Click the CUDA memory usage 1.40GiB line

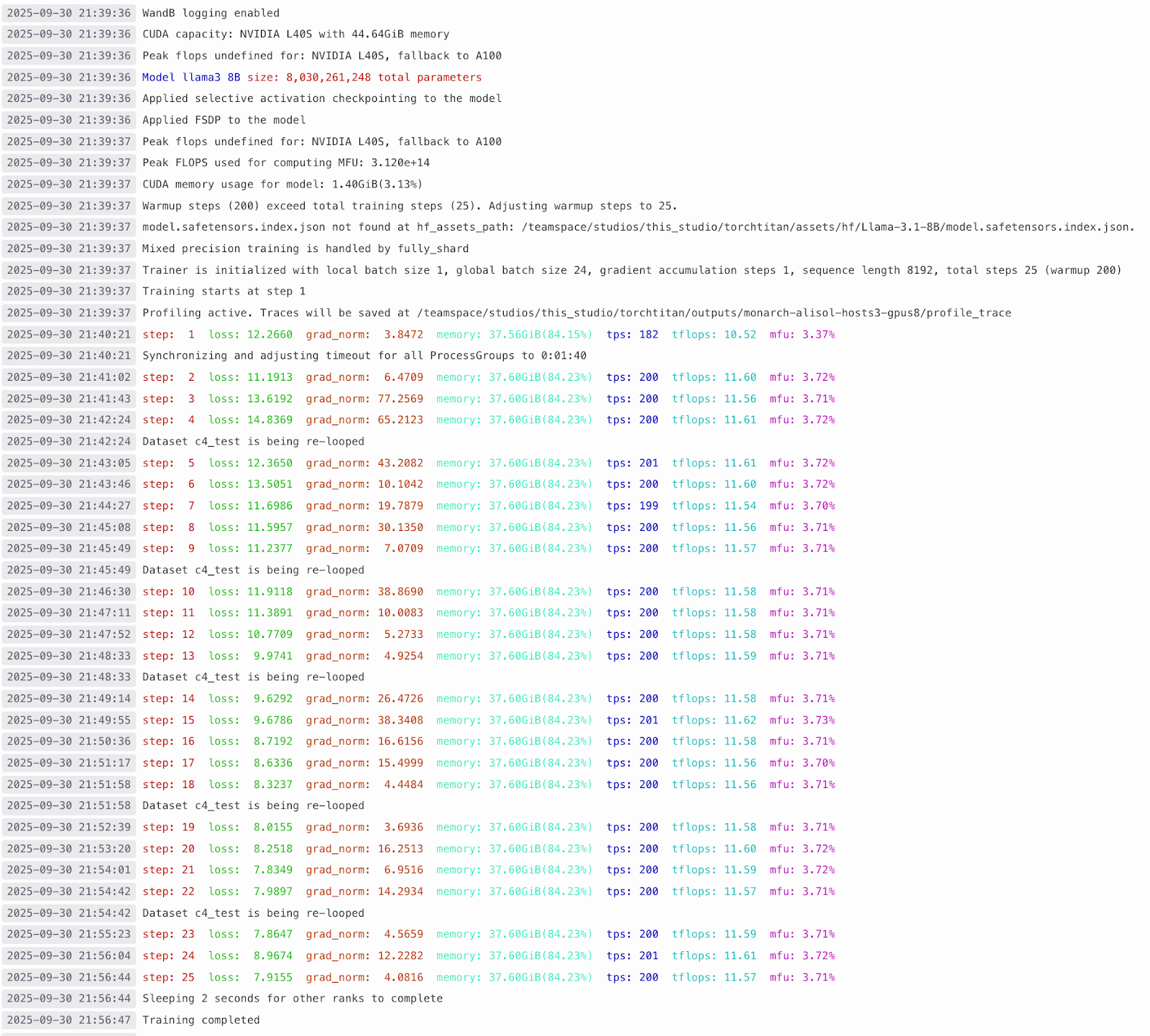click(x=282, y=185)
